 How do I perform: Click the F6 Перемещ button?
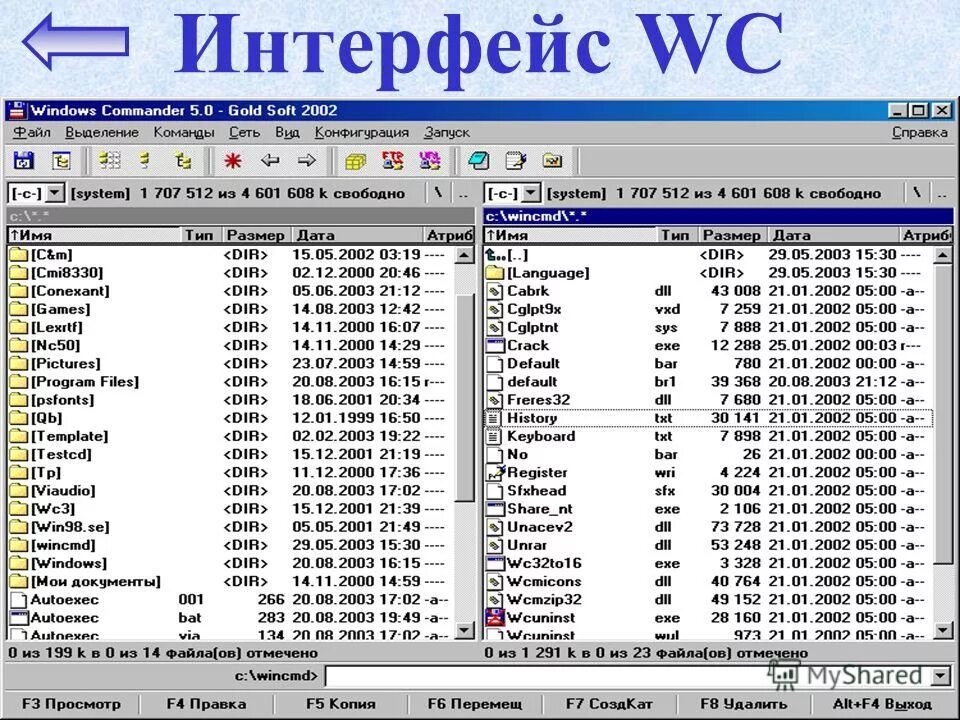tap(475, 704)
